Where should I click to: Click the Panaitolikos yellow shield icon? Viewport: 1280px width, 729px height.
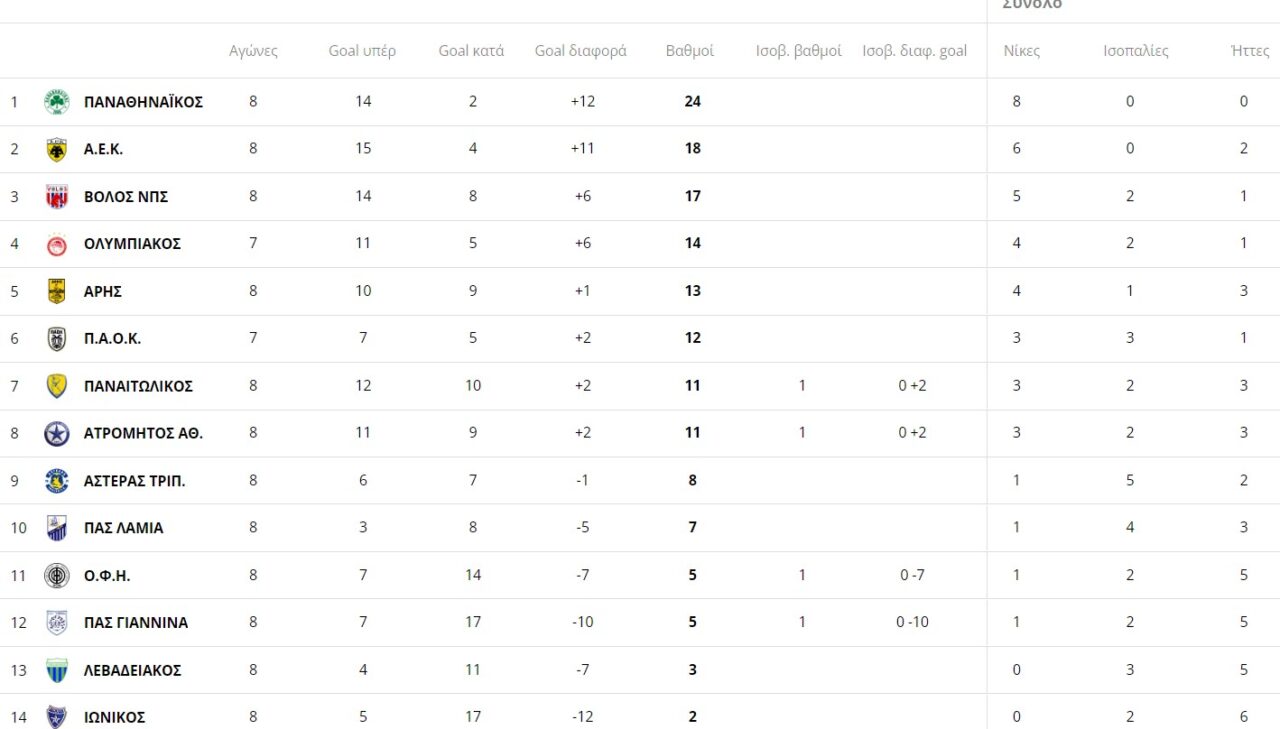(57, 386)
